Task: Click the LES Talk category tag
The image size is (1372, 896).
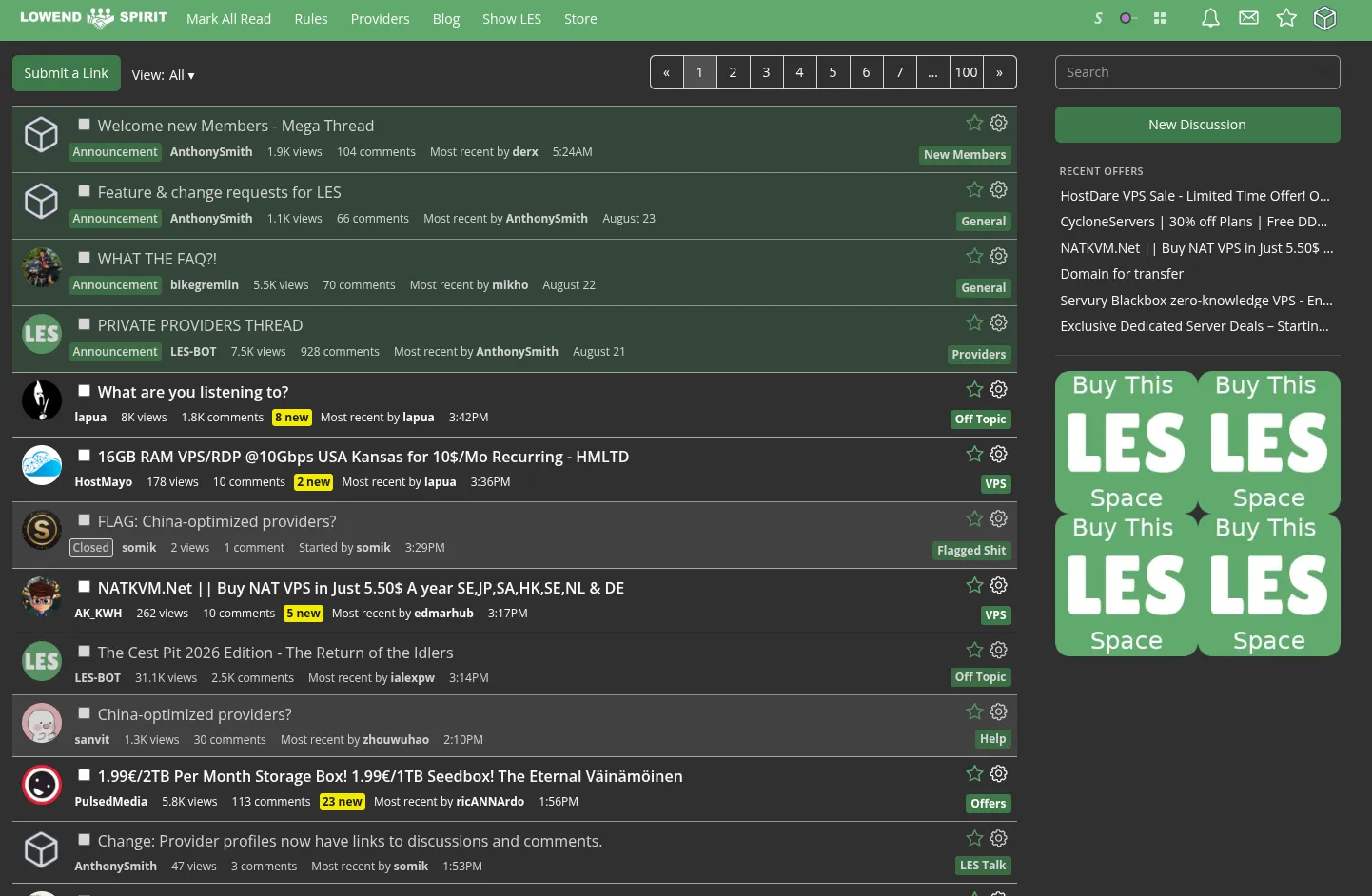Action: tap(982, 866)
